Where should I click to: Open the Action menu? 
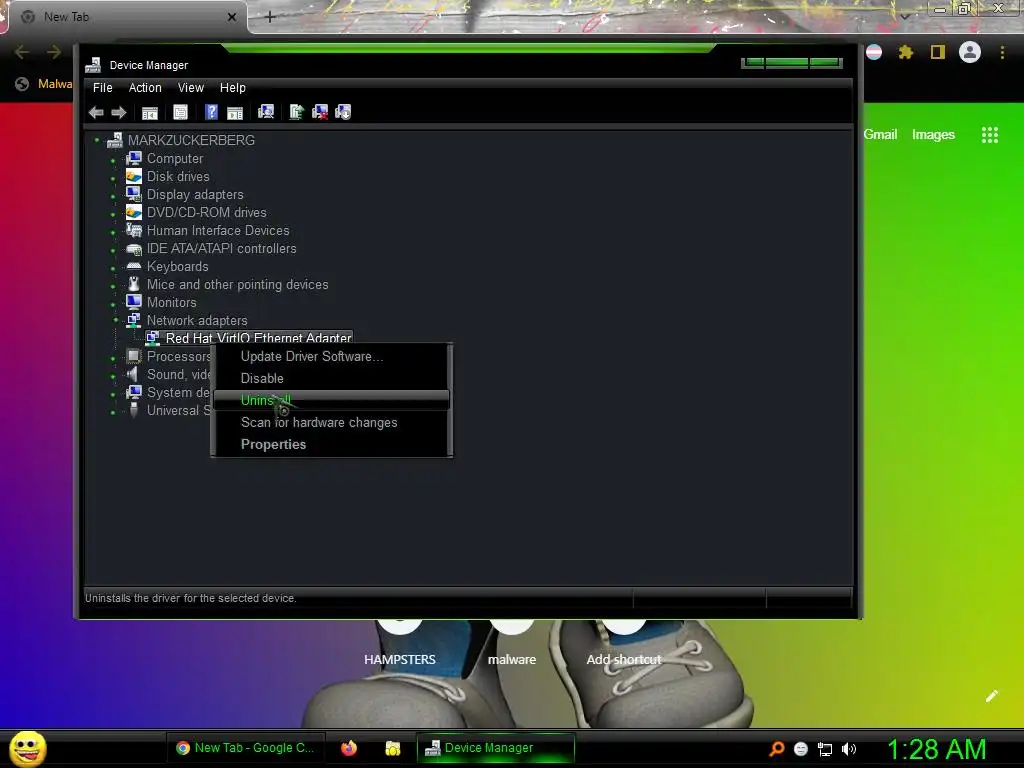click(x=145, y=88)
